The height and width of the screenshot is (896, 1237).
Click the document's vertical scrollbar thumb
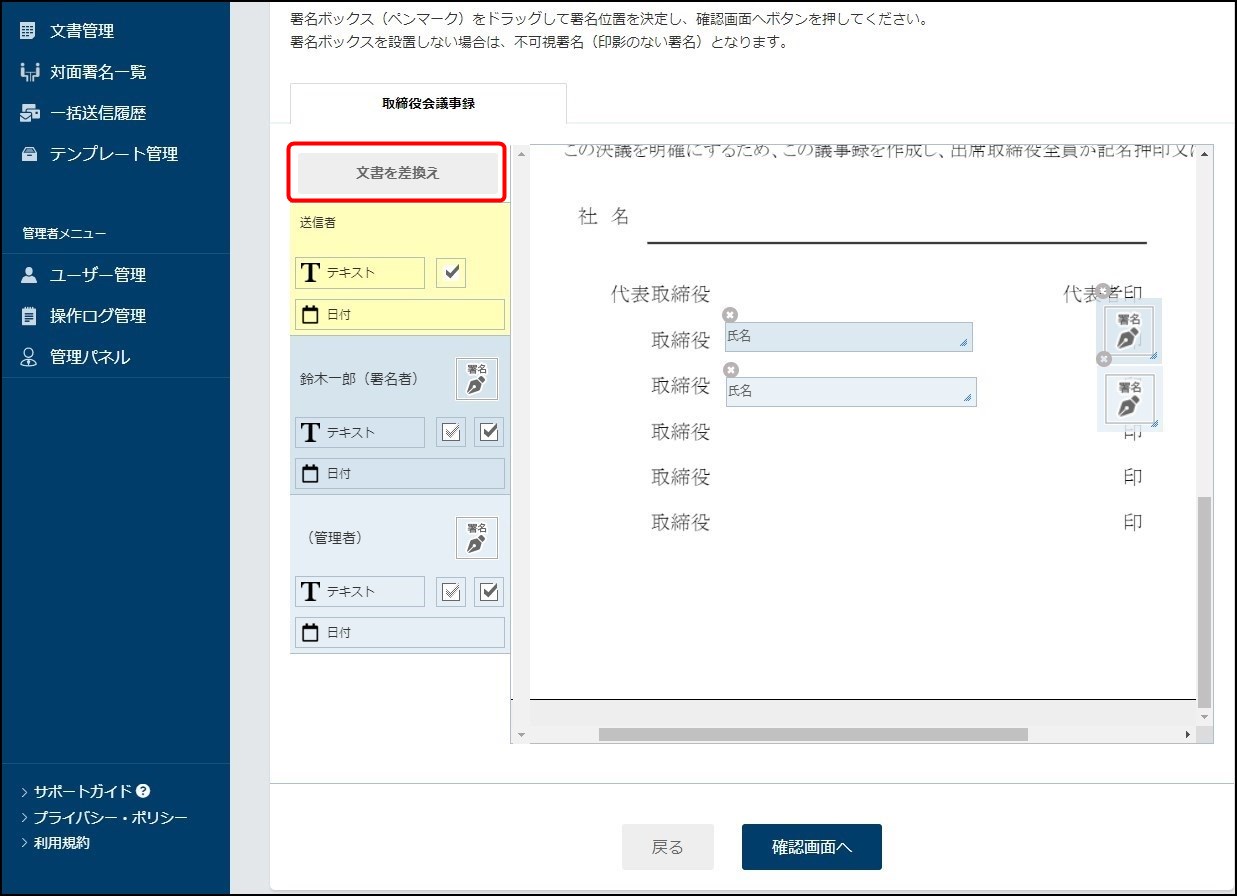click(x=1205, y=600)
